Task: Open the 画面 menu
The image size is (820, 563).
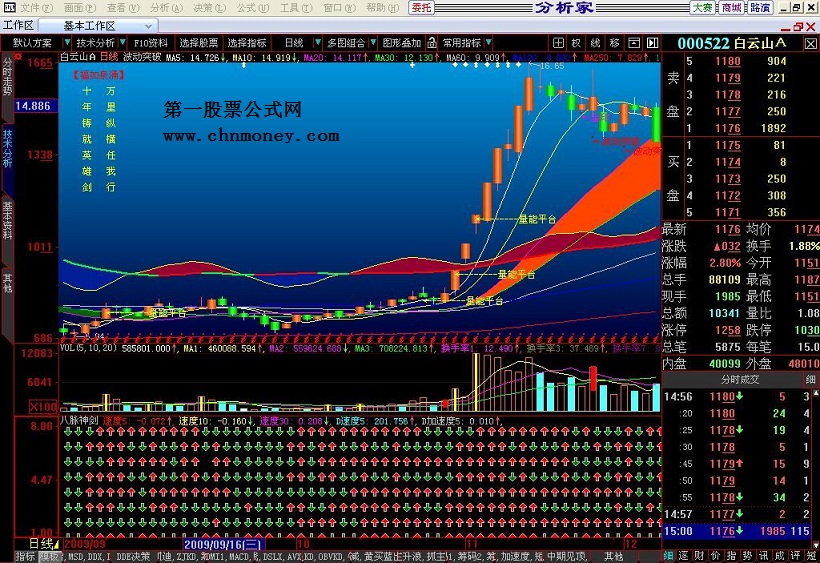Action: [x=79, y=8]
